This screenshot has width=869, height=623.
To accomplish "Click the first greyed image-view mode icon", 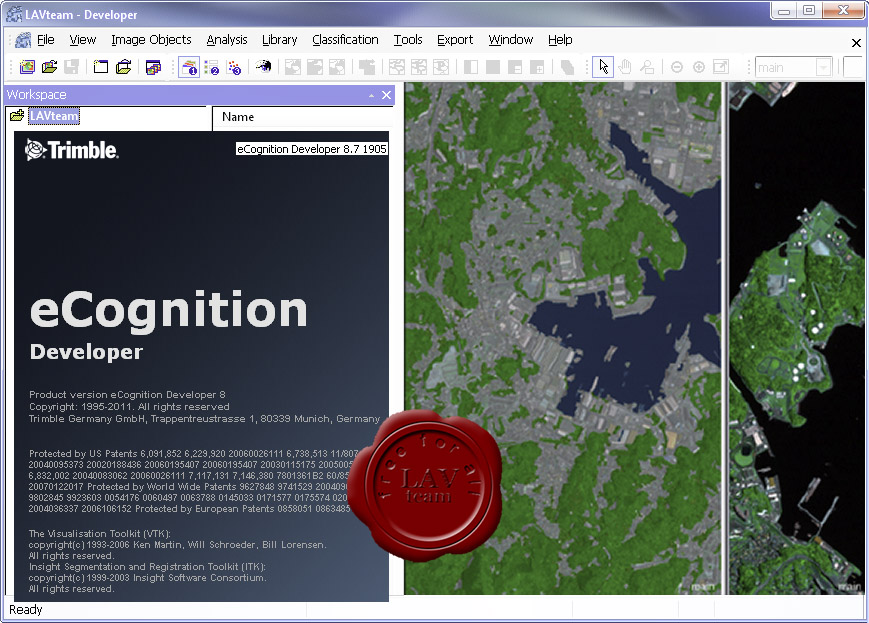I will (293, 68).
